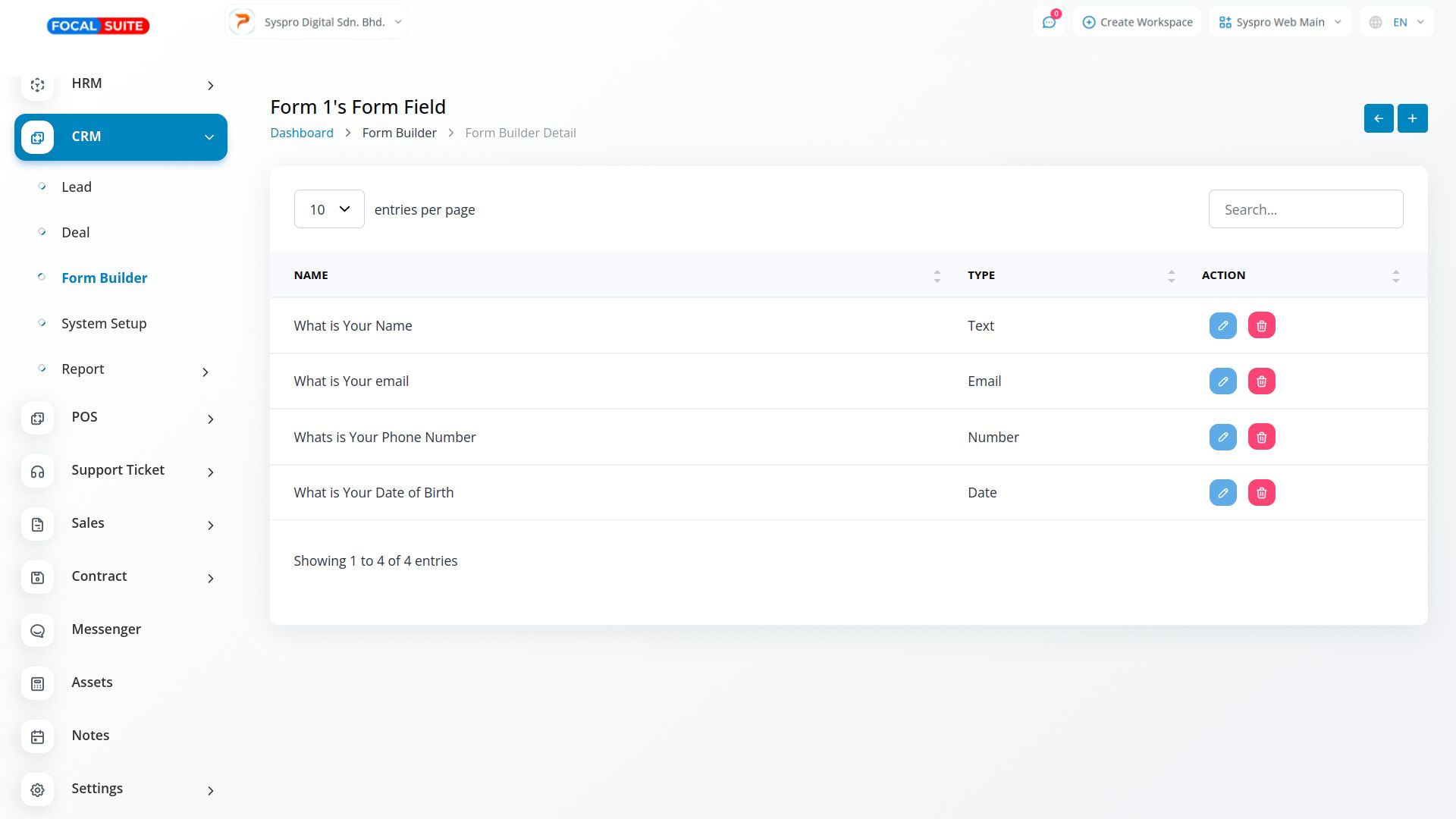
Task: Edit the 'What is Your Name' field
Action: click(x=1222, y=325)
